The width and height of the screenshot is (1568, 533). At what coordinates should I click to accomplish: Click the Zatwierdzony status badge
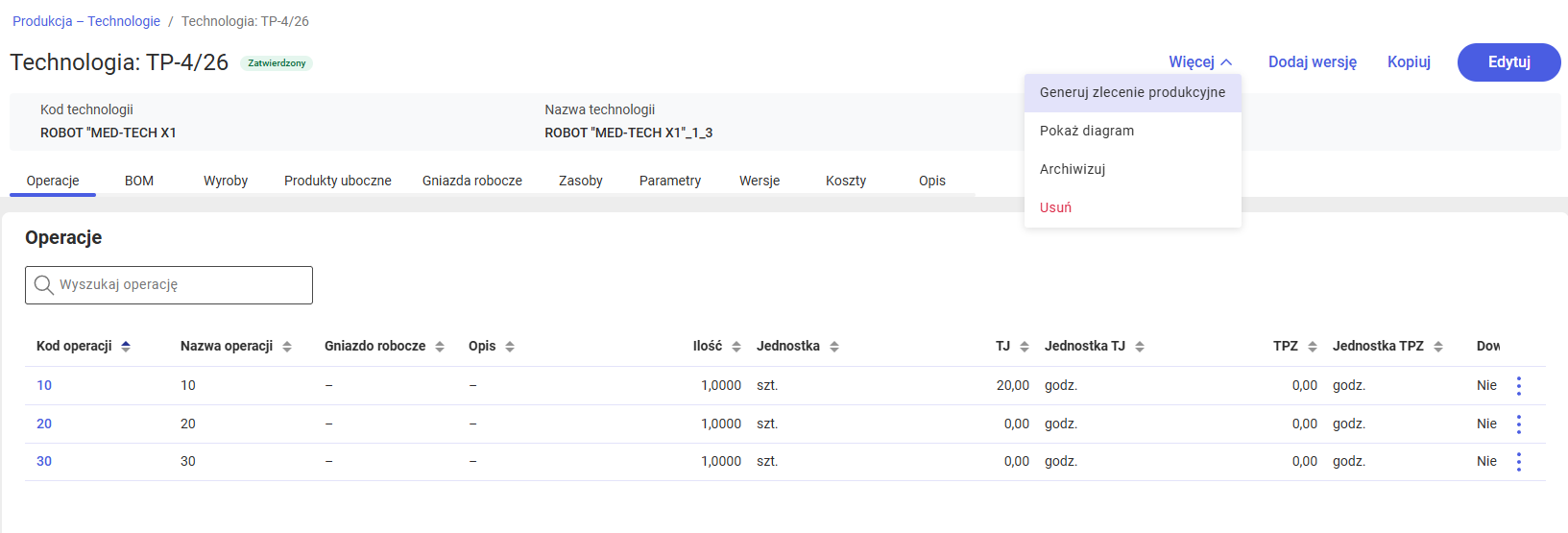[x=277, y=63]
